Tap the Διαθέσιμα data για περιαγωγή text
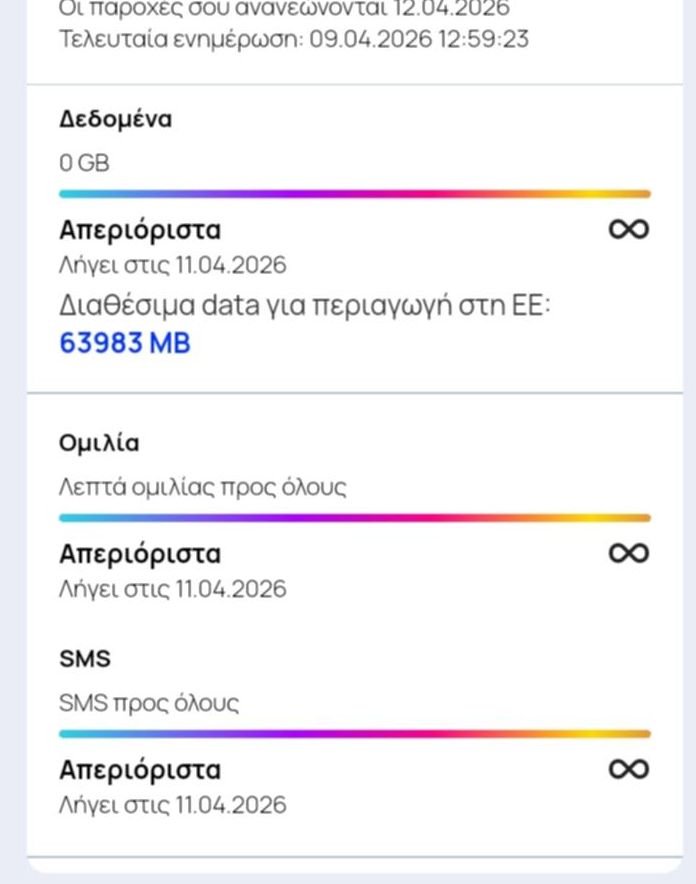The image size is (696, 884). click(x=305, y=305)
